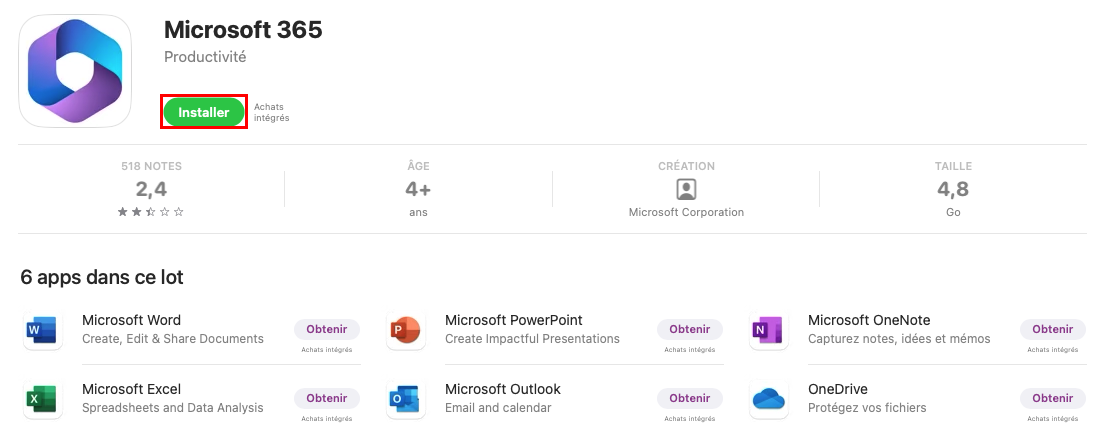Viewport: 1107px width, 434px height.
Task: Open the Microsoft PowerPoint app title
Action: pos(514,320)
